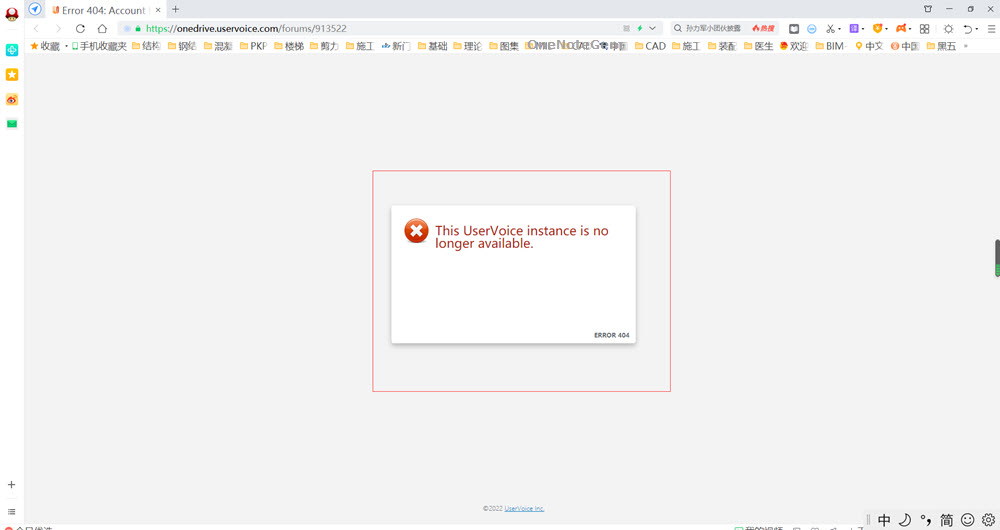Expand the undo arrow dropdown

point(976,29)
